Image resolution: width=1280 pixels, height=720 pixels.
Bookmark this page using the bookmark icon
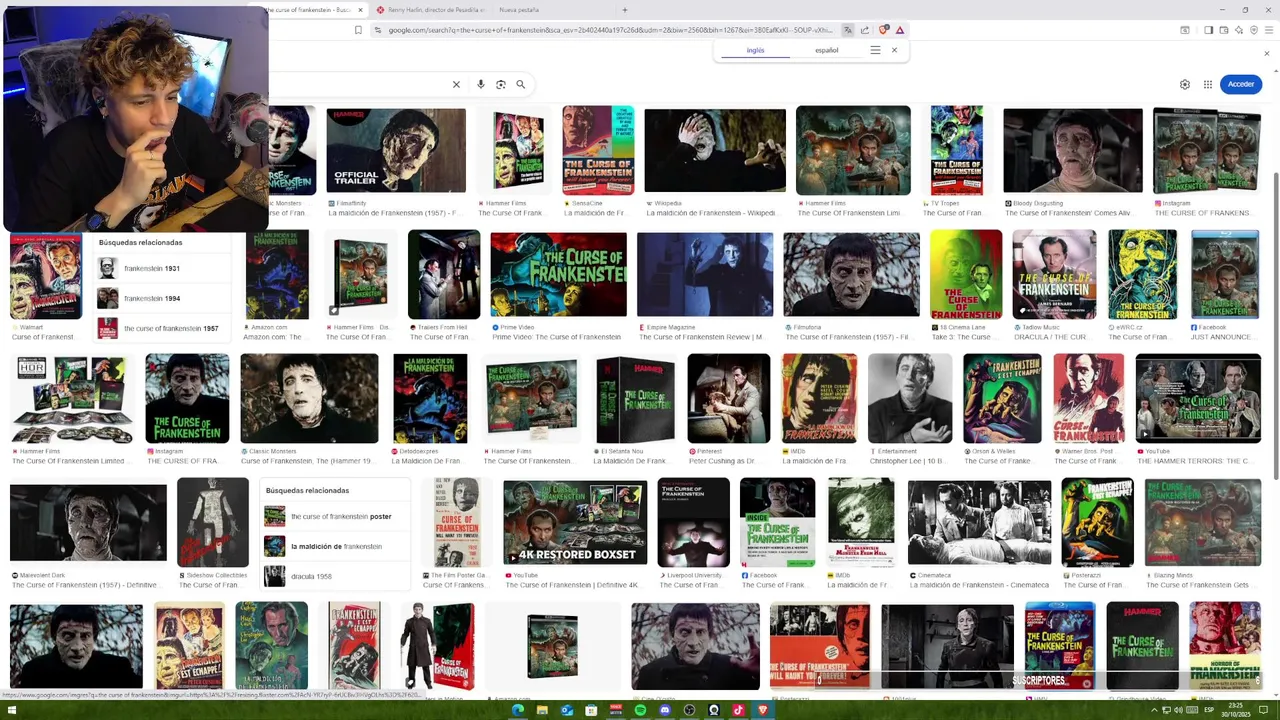pyautogui.click(x=358, y=30)
